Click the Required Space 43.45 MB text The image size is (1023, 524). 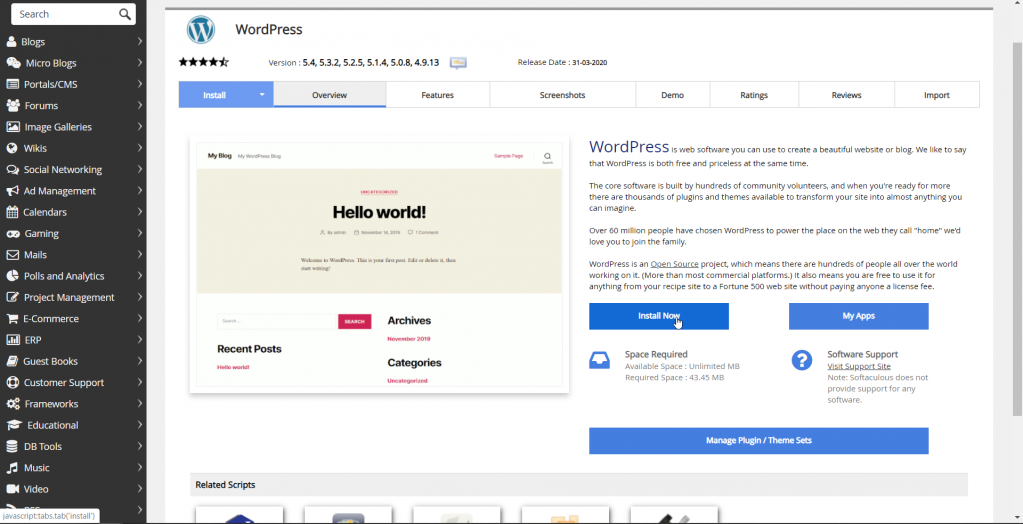[675, 377]
